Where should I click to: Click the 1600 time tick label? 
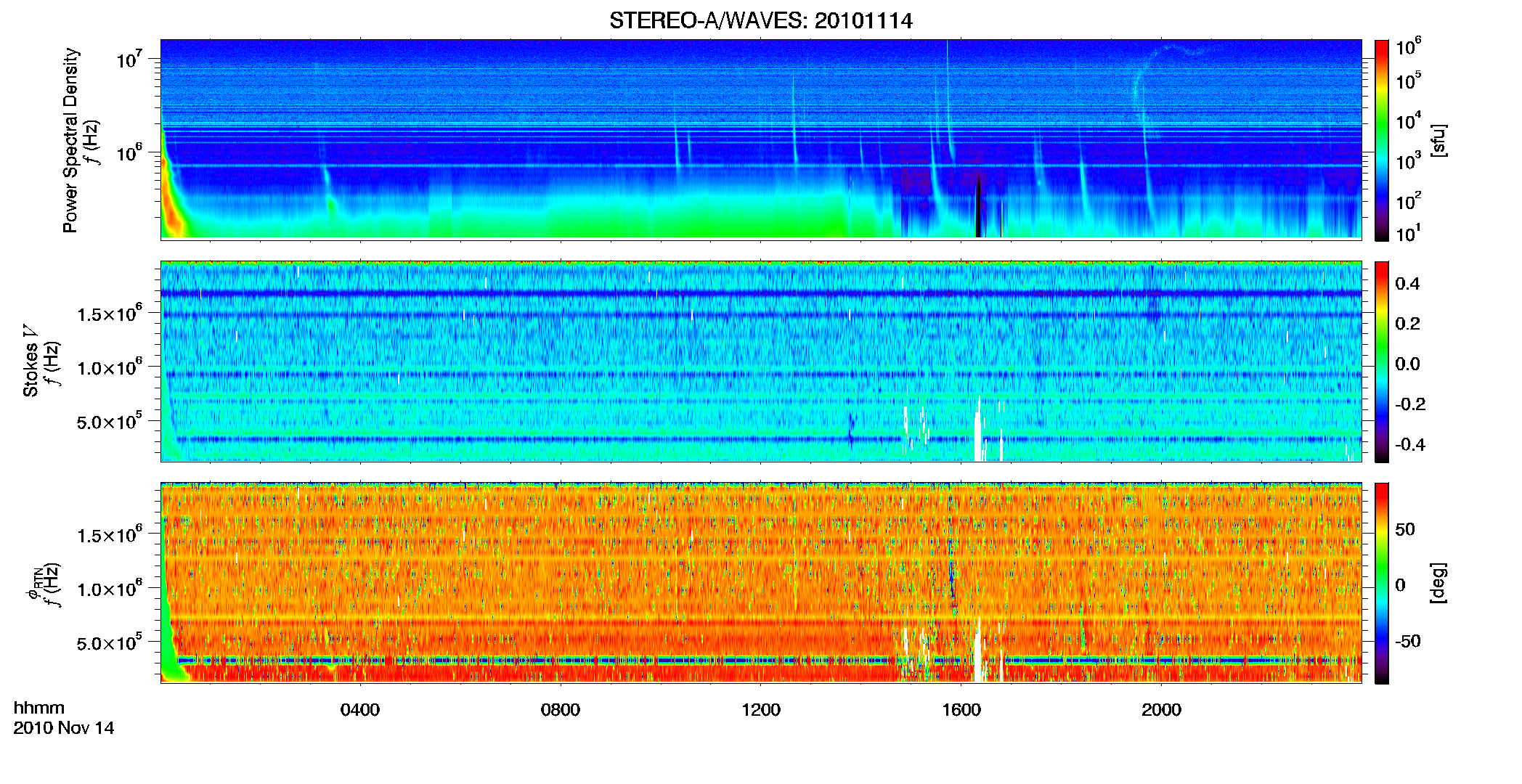coord(961,710)
